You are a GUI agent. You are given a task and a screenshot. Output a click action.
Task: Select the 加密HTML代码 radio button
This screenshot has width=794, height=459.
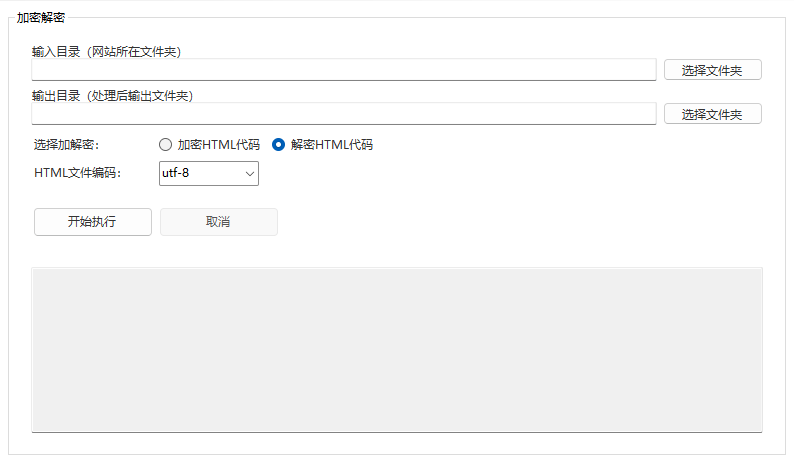[166, 144]
